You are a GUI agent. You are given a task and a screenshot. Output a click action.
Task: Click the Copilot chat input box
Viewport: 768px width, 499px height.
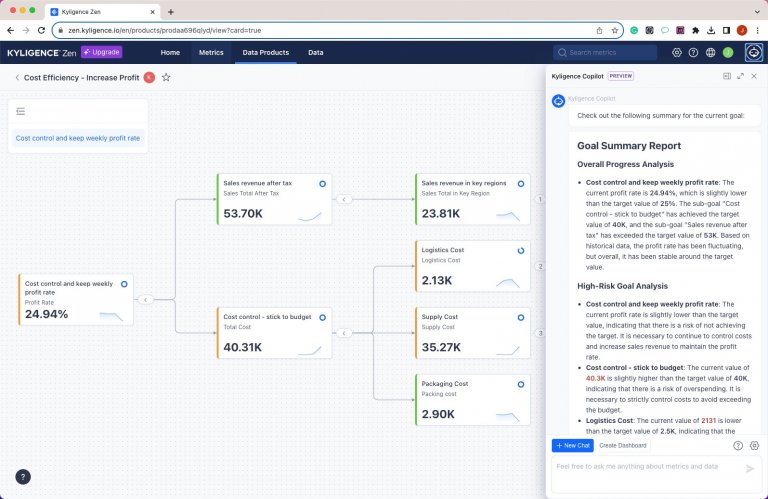pos(656,474)
